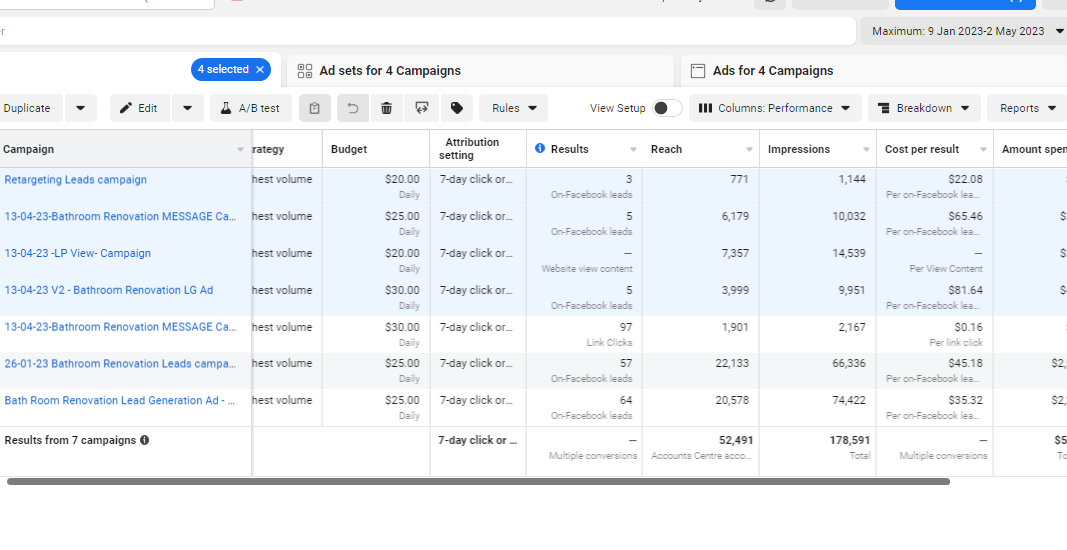Screen dimensions: 1067x550
Task: Click the Edit button
Action: click(139, 108)
